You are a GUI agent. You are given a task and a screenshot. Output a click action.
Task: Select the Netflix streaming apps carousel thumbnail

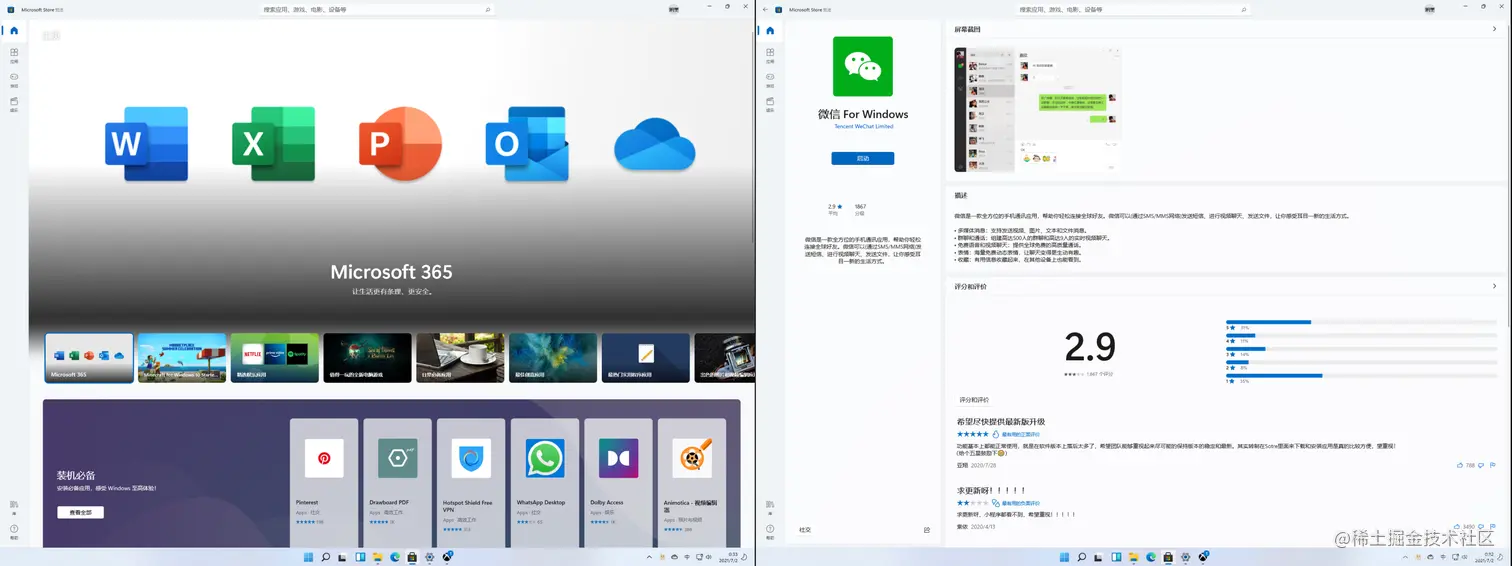(275, 358)
